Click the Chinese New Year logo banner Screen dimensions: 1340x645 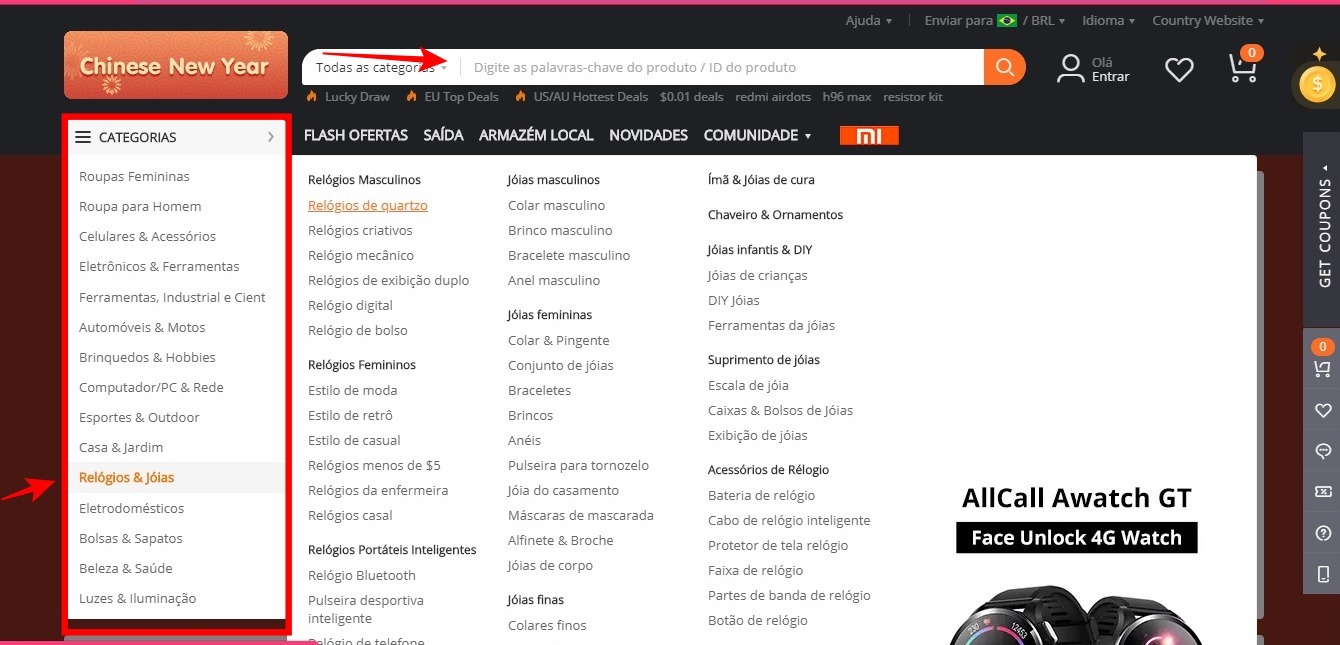176,65
